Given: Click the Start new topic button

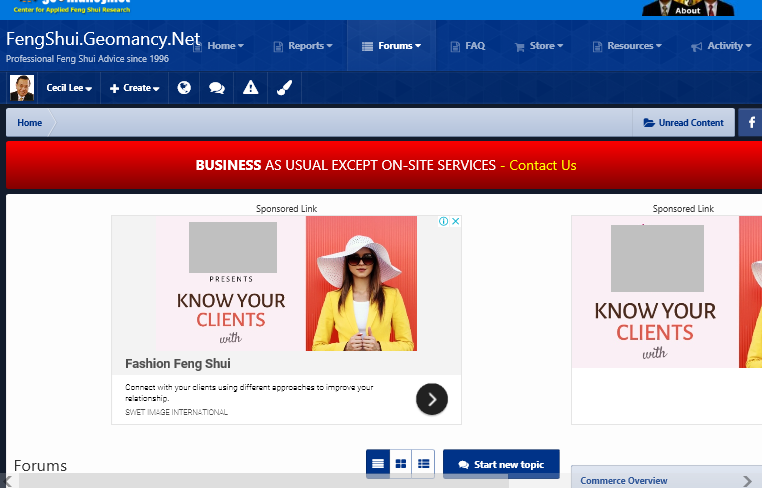Looking at the screenshot, I should pyautogui.click(x=501, y=464).
